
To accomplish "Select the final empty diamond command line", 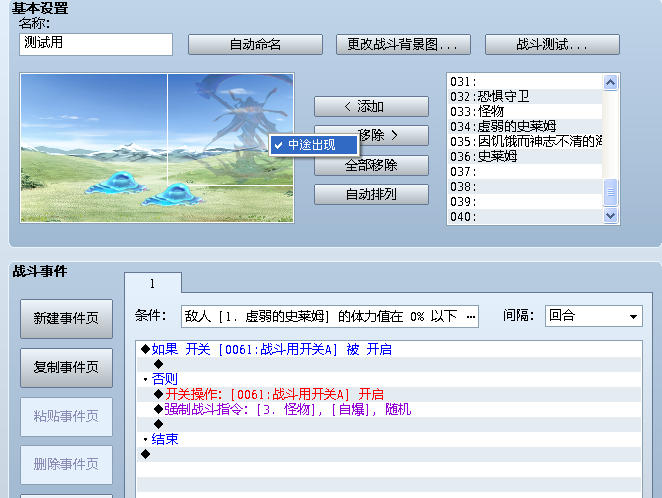I will coord(388,455).
